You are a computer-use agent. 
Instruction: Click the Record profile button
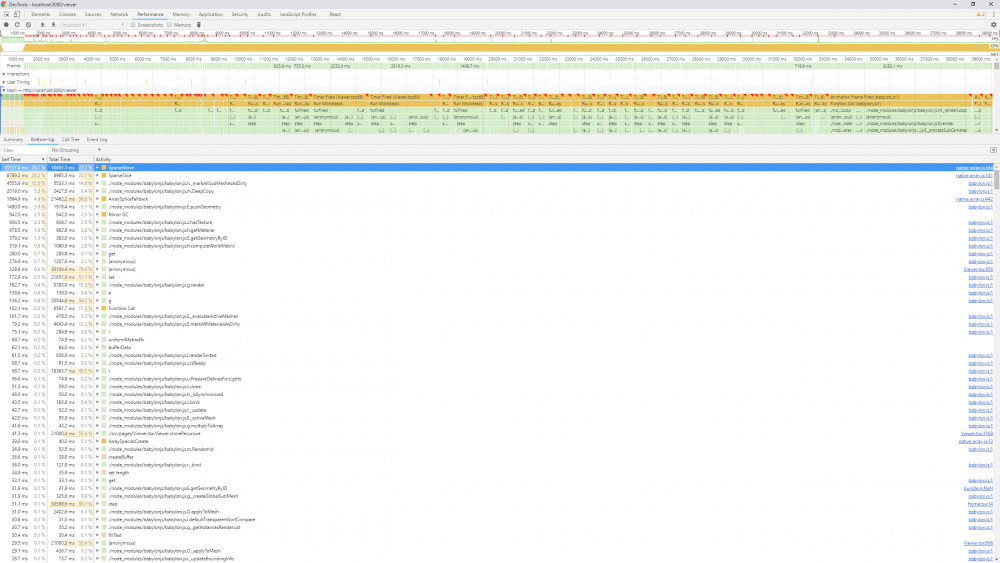coord(6,24)
